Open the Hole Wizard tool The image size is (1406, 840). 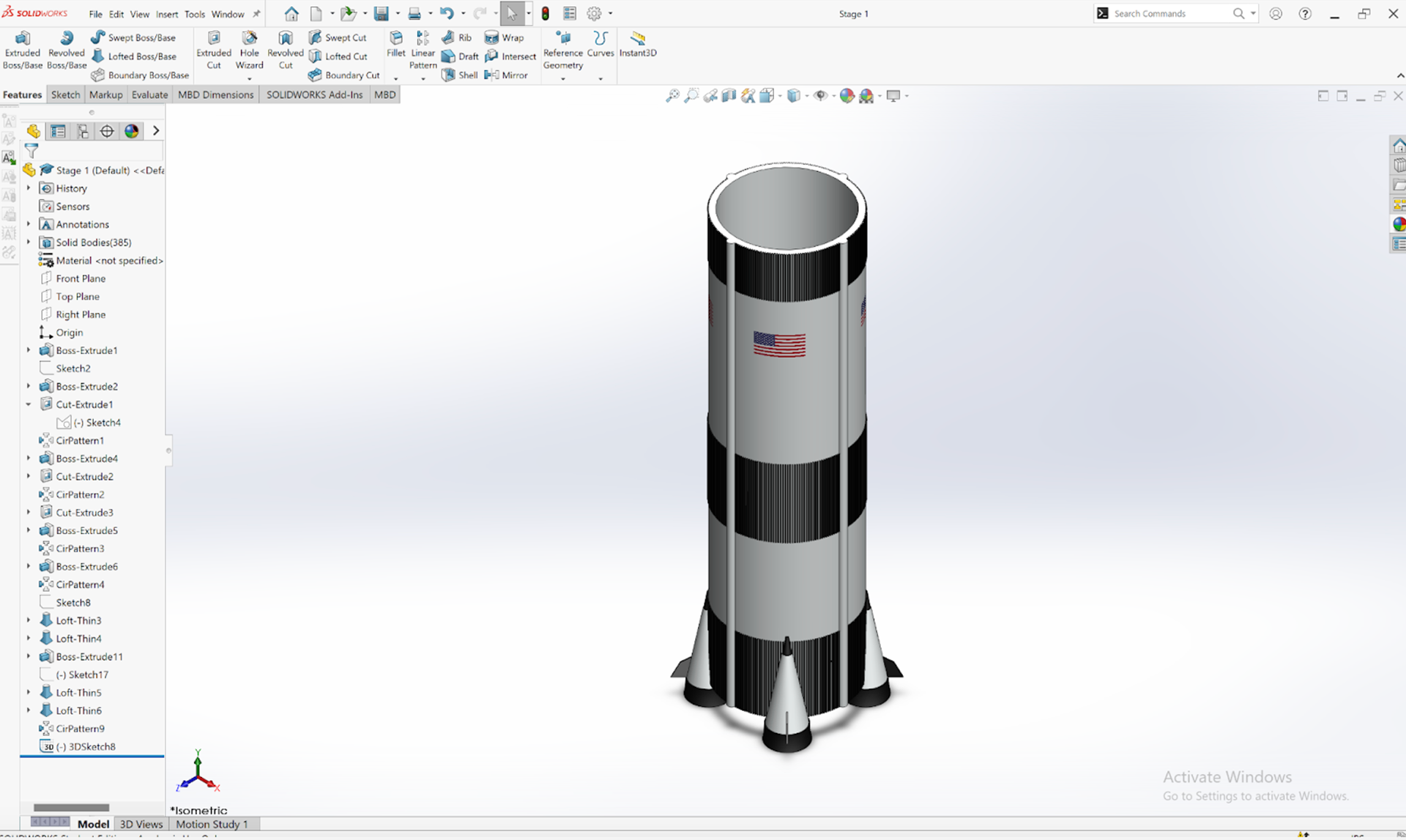249,50
